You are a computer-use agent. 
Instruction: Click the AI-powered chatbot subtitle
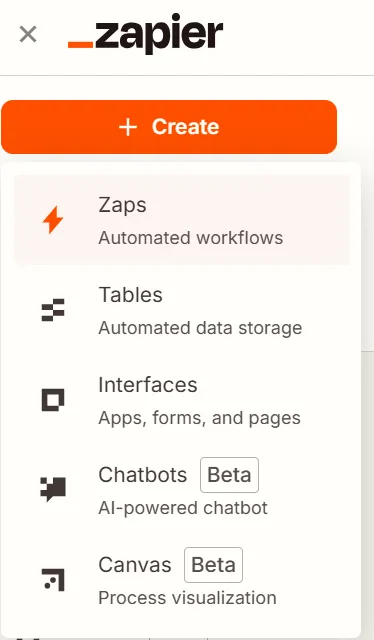(183, 508)
